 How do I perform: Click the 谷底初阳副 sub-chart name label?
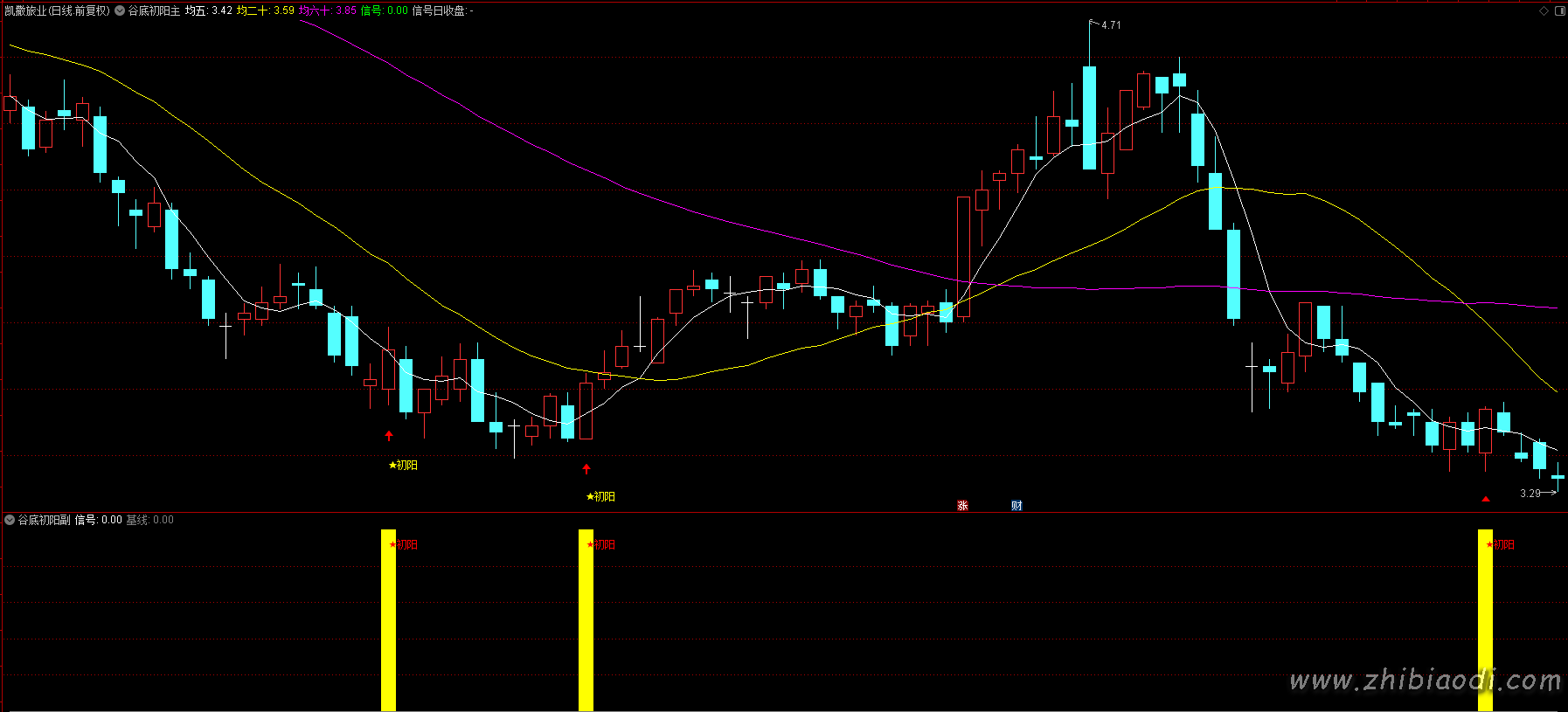coord(44,520)
